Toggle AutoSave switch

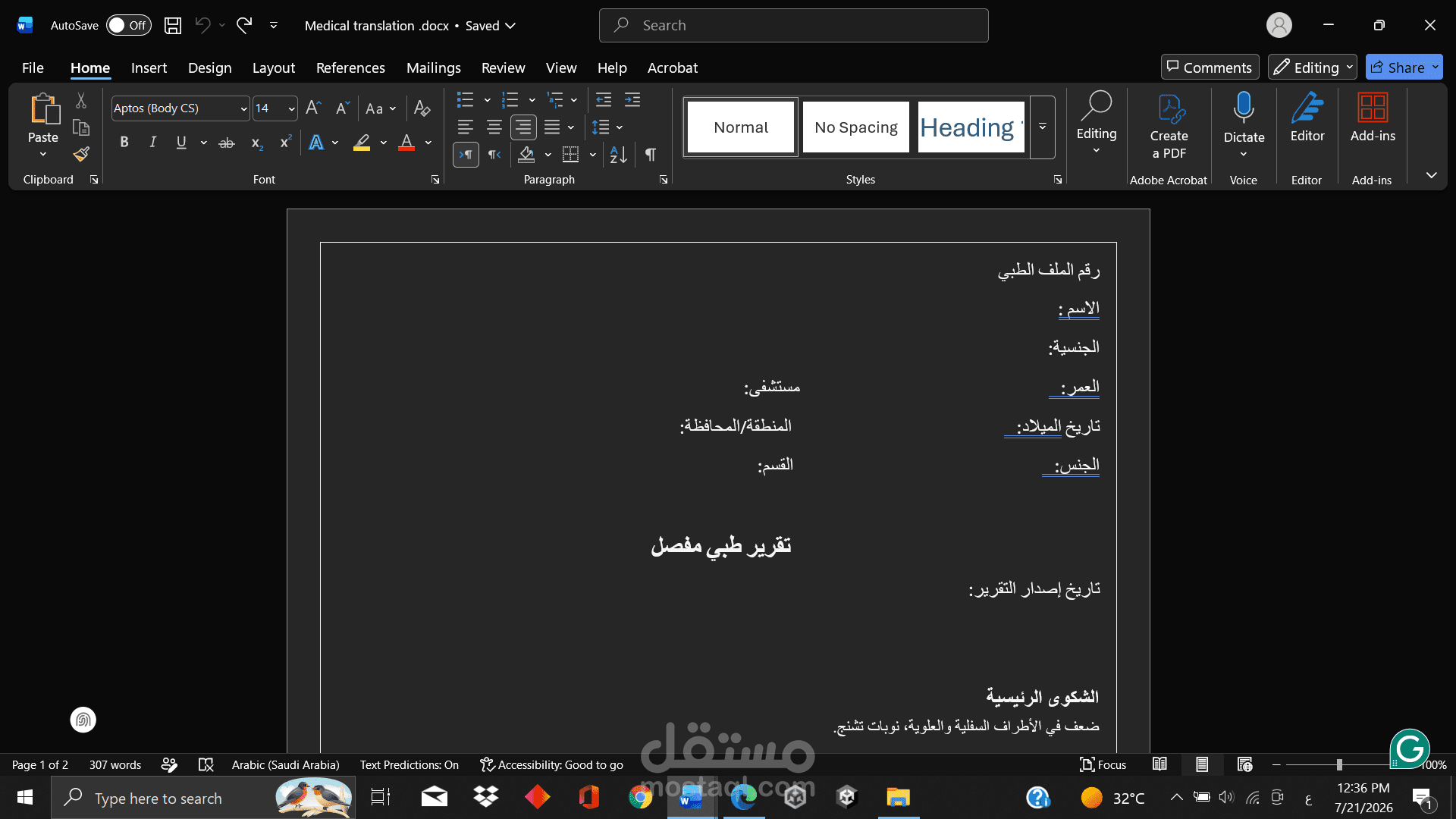[x=128, y=26]
